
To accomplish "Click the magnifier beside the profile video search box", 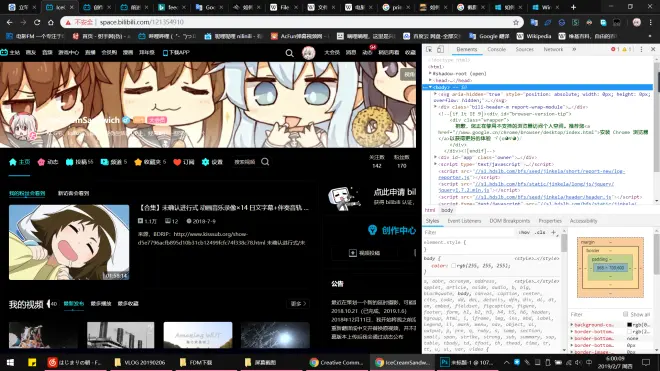I will click(265, 162).
